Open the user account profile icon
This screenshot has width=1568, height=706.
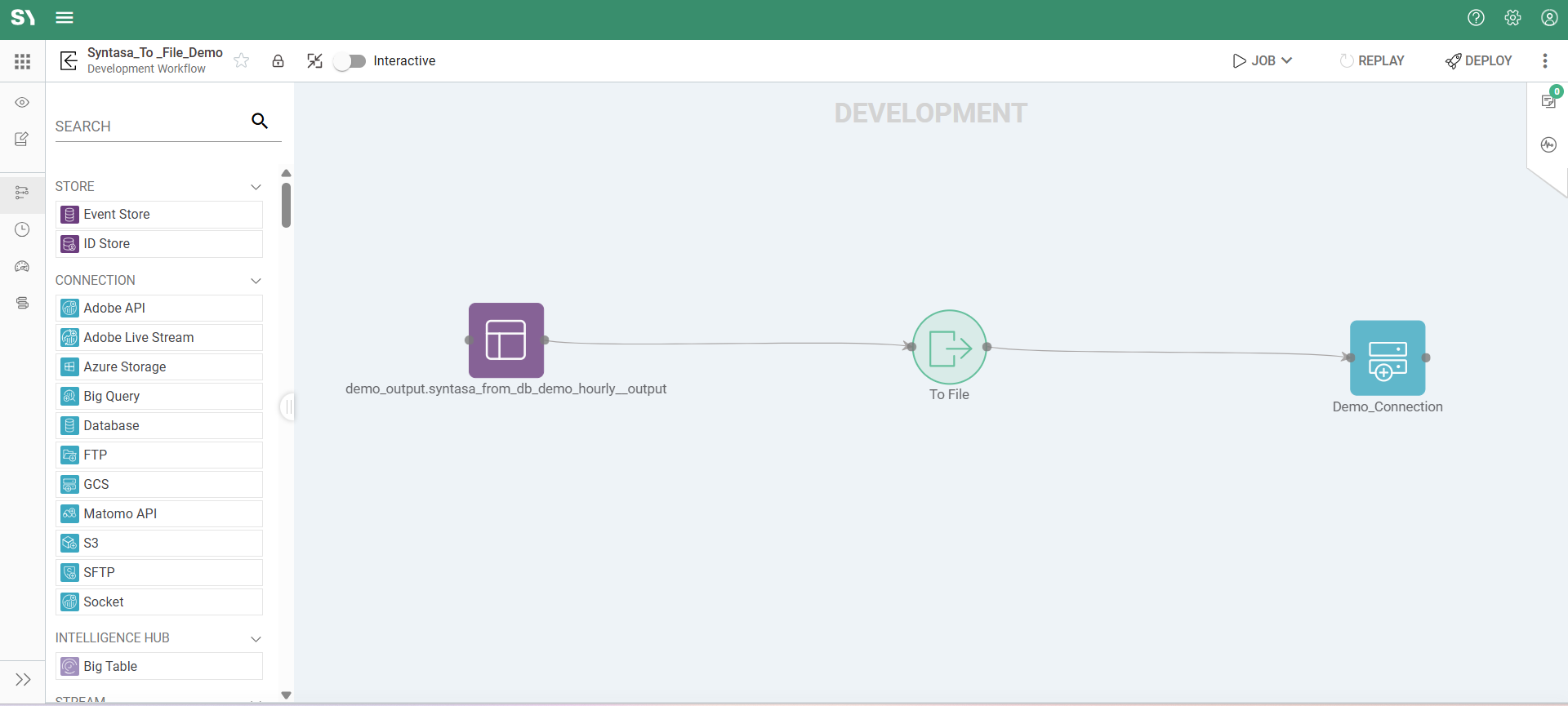1549,18
